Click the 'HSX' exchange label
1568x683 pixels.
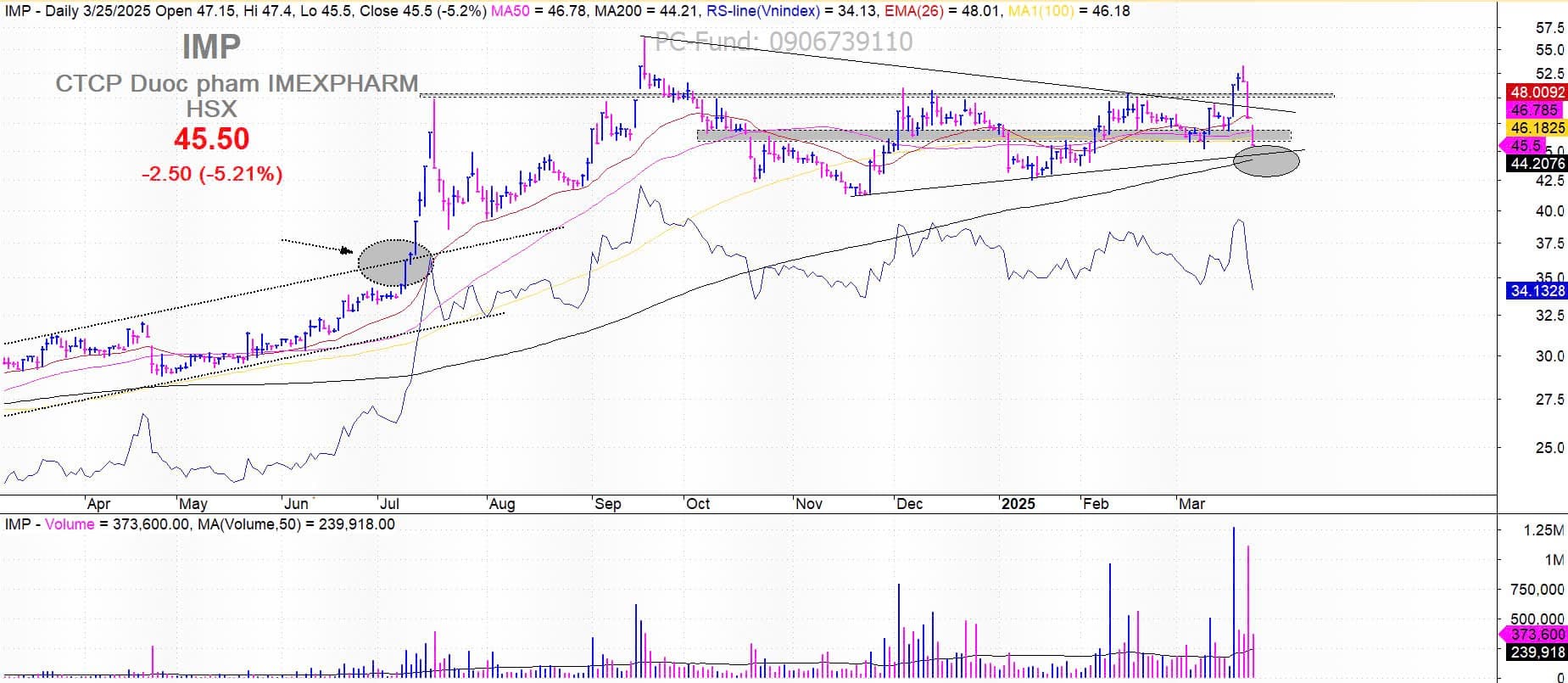click(212, 109)
